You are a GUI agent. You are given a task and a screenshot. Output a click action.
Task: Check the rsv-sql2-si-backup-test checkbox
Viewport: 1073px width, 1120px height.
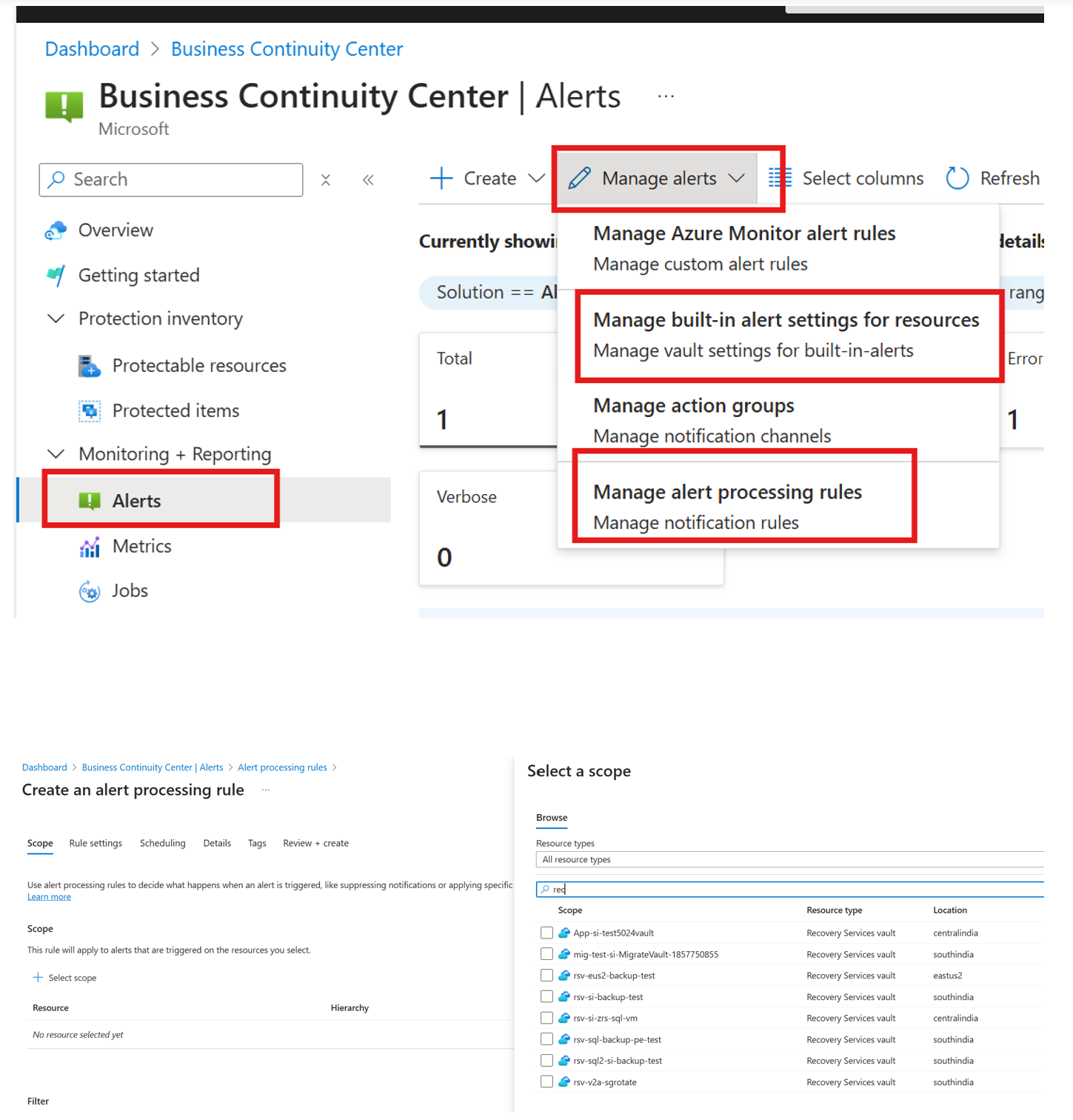[x=546, y=1061]
